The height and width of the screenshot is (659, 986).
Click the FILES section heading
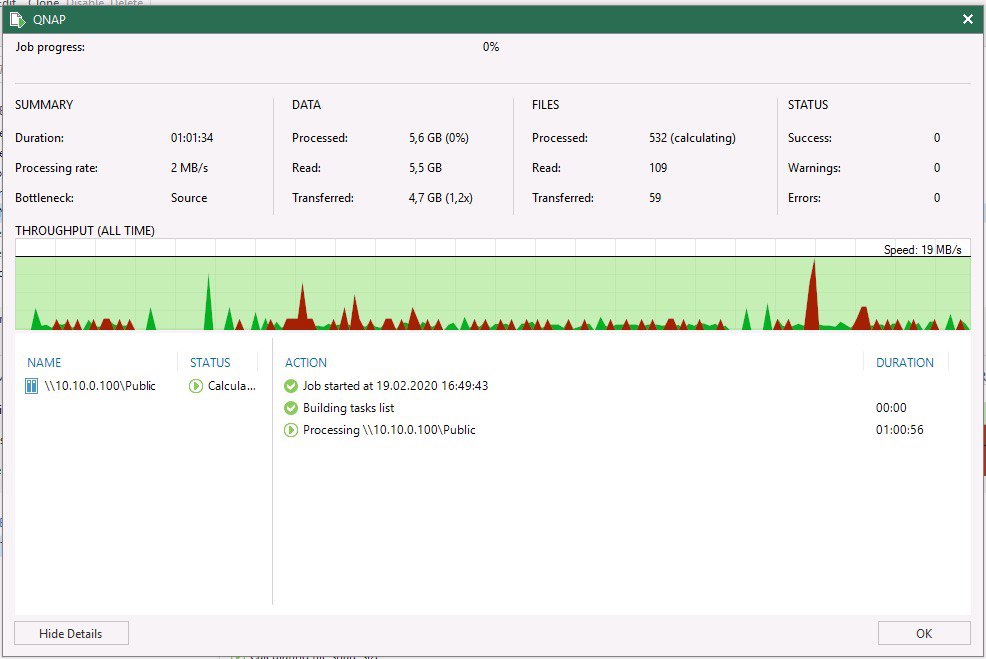545,104
